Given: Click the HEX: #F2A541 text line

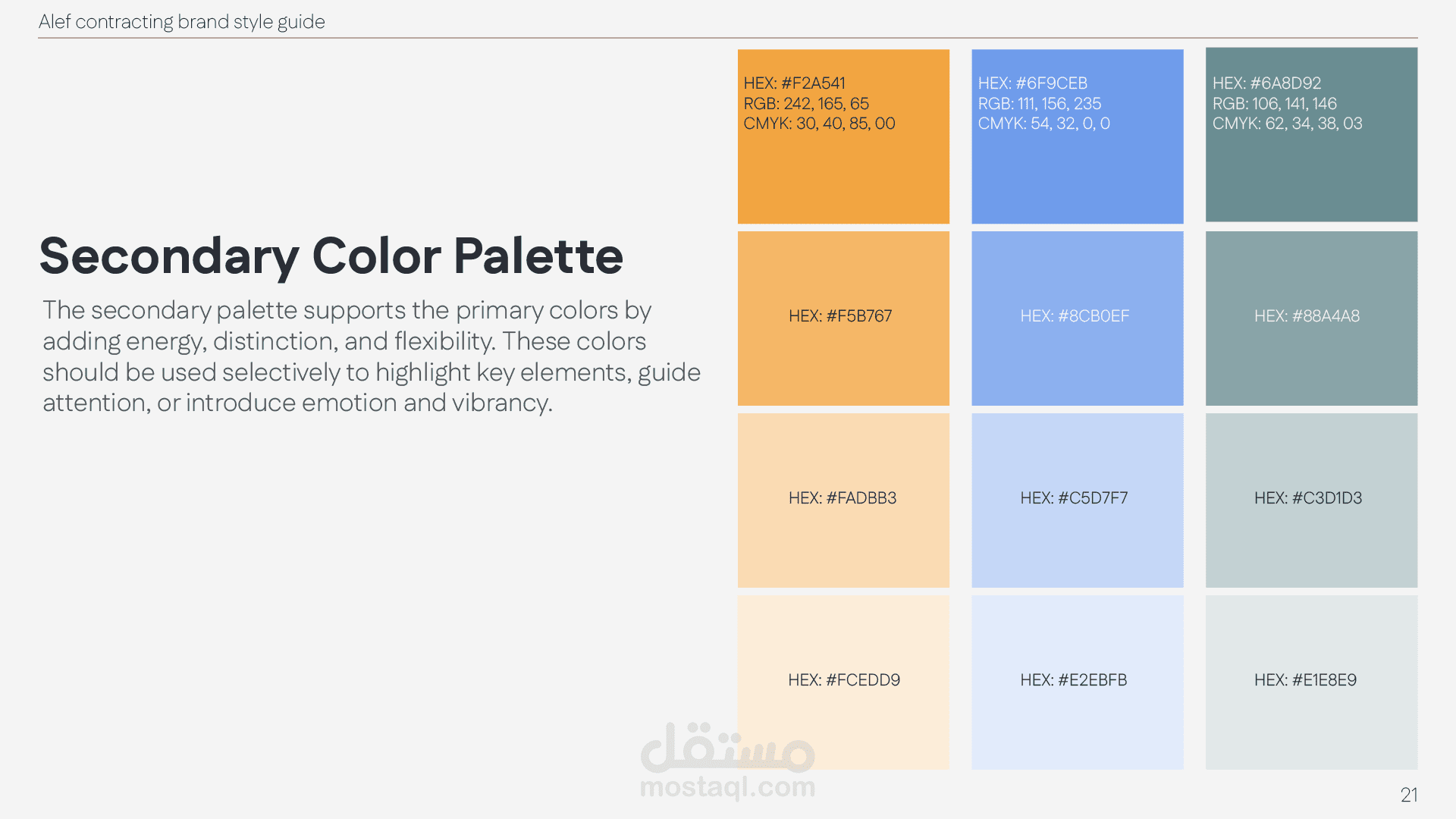Looking at the screenshot, I should [x=794, y=83].
